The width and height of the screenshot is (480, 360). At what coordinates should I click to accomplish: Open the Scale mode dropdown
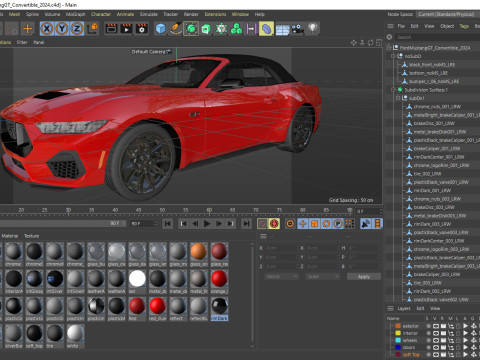click(x=322, y=277)
